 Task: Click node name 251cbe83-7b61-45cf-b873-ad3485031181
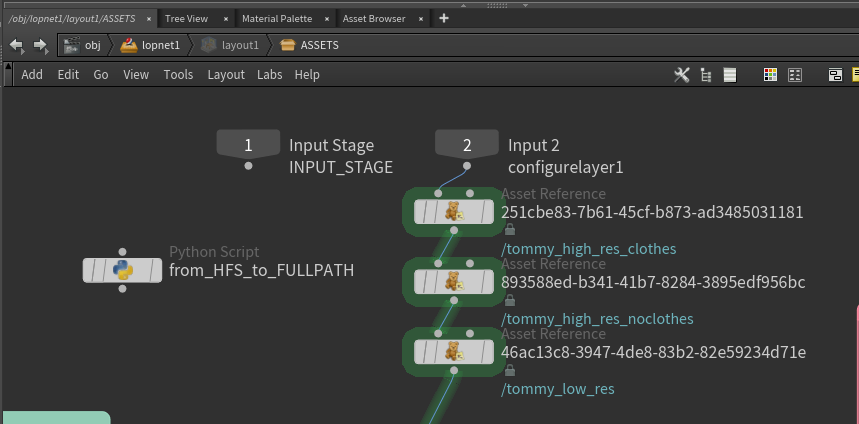(652, 213)
